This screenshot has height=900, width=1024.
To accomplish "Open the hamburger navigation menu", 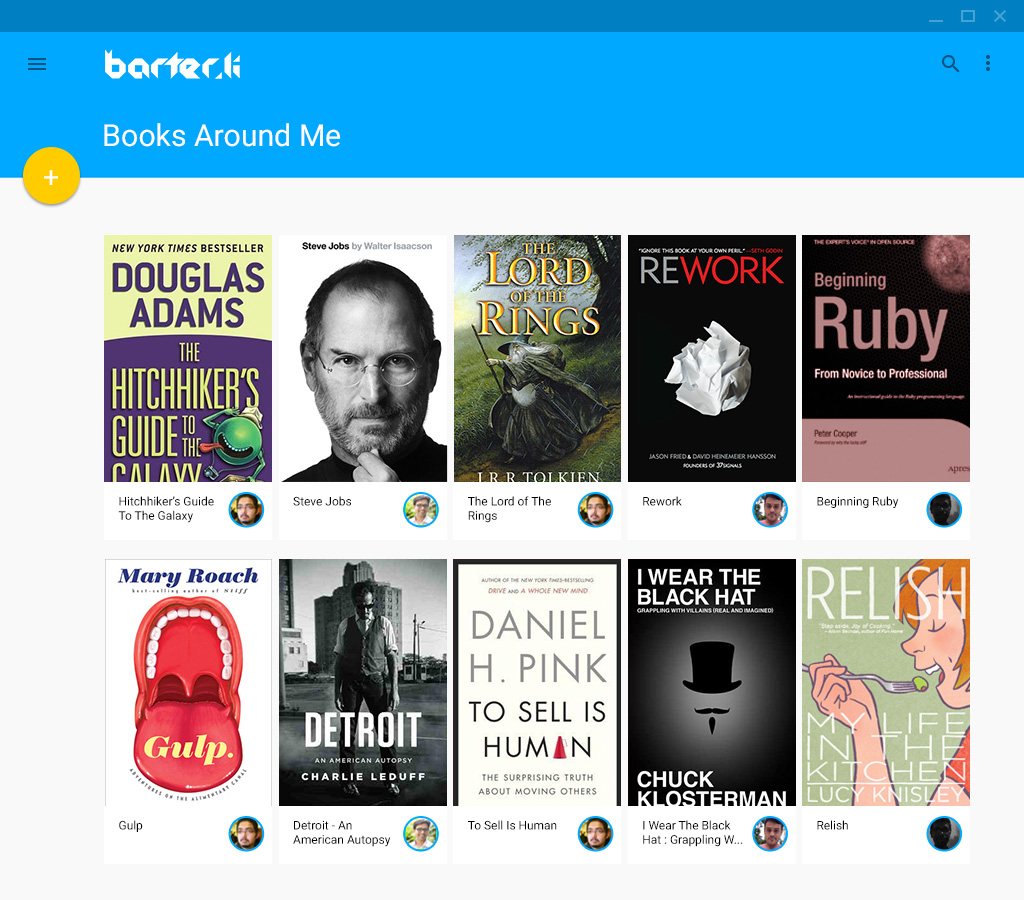I will tap(37, 64).
